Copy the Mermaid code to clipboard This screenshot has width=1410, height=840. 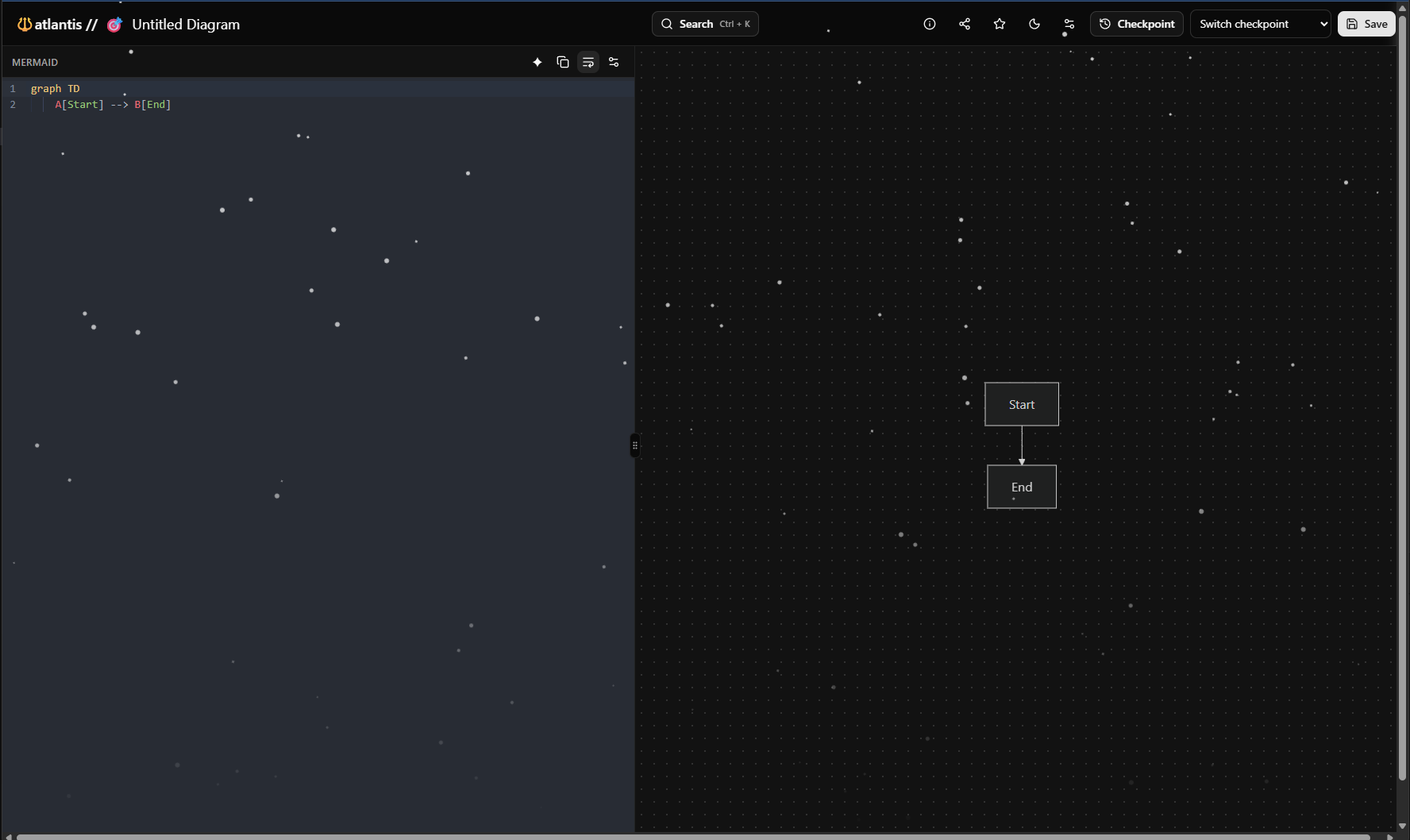coord(563,62)
